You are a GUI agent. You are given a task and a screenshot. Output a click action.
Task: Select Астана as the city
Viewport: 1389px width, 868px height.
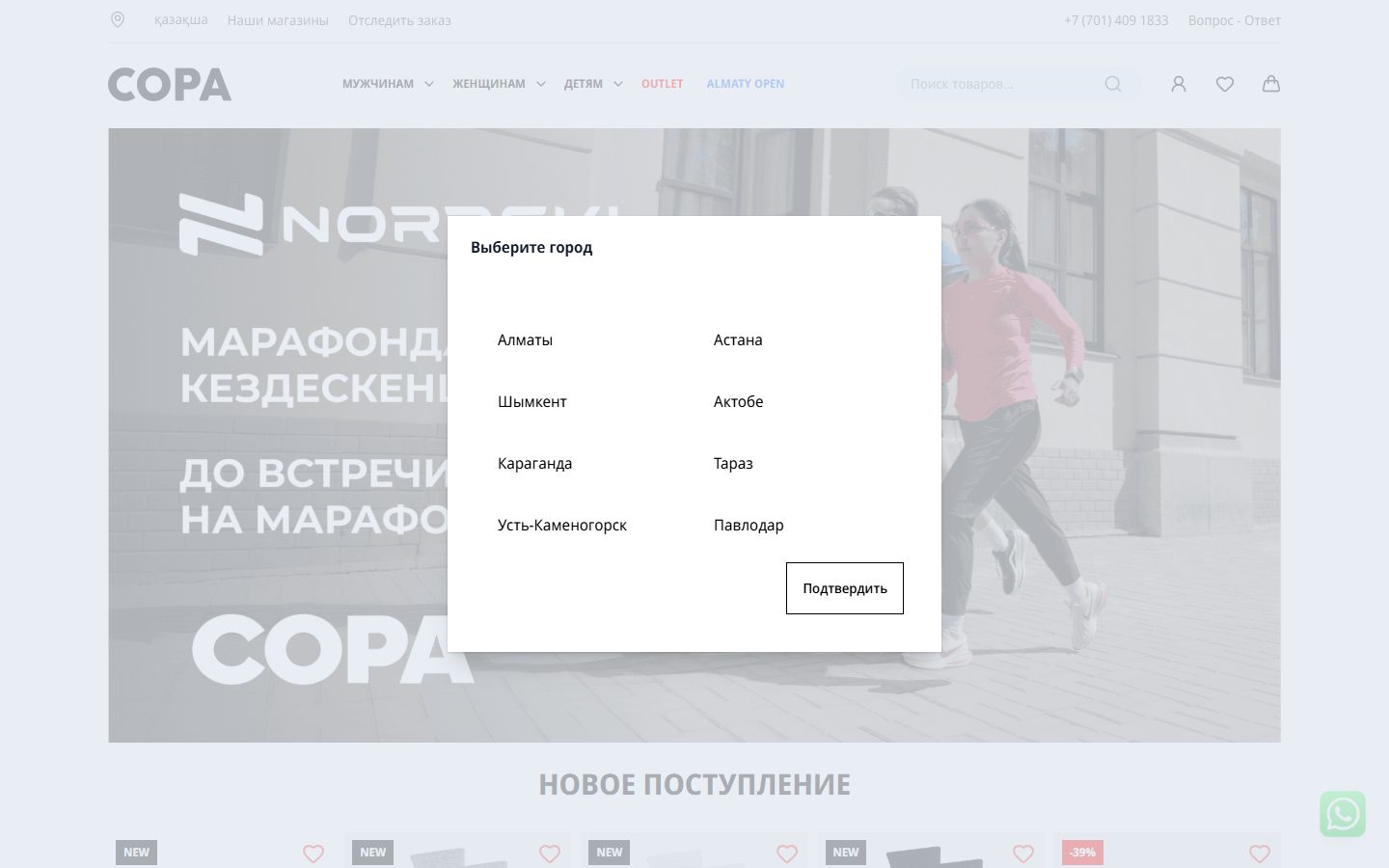738,339
